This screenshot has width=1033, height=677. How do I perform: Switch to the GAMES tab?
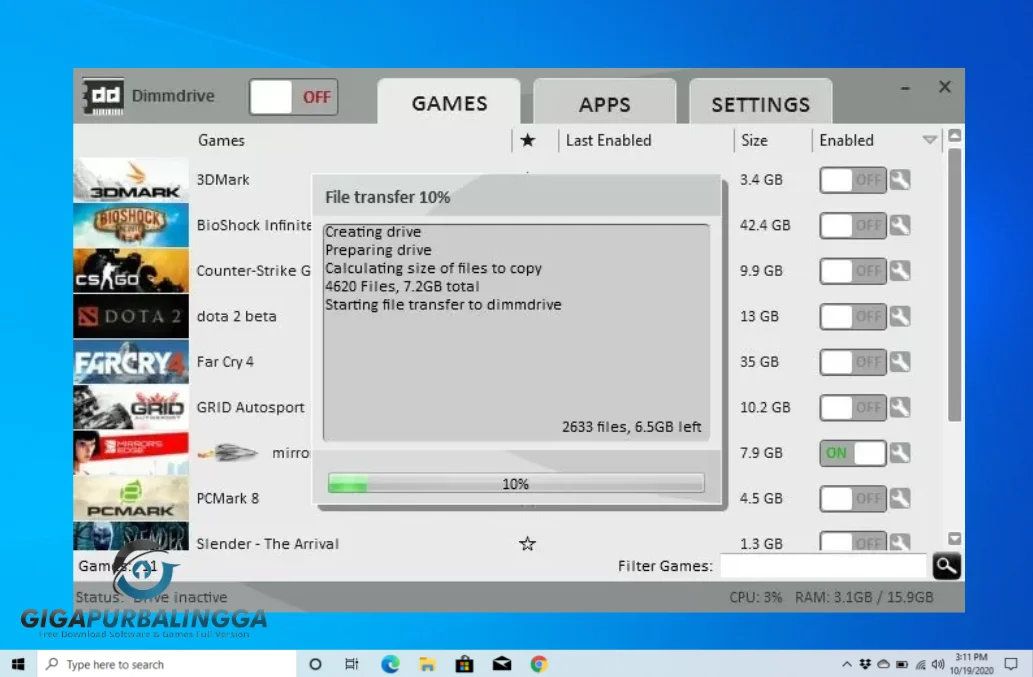449,103
